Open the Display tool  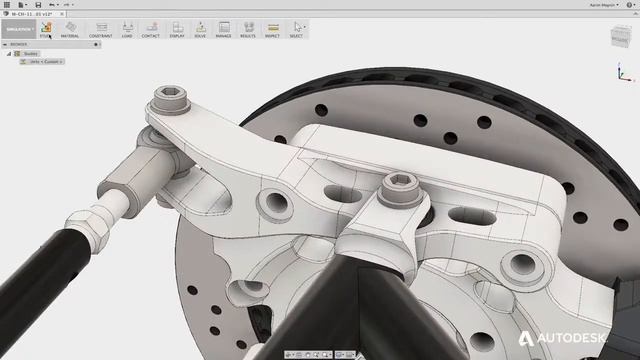point(177,29)
